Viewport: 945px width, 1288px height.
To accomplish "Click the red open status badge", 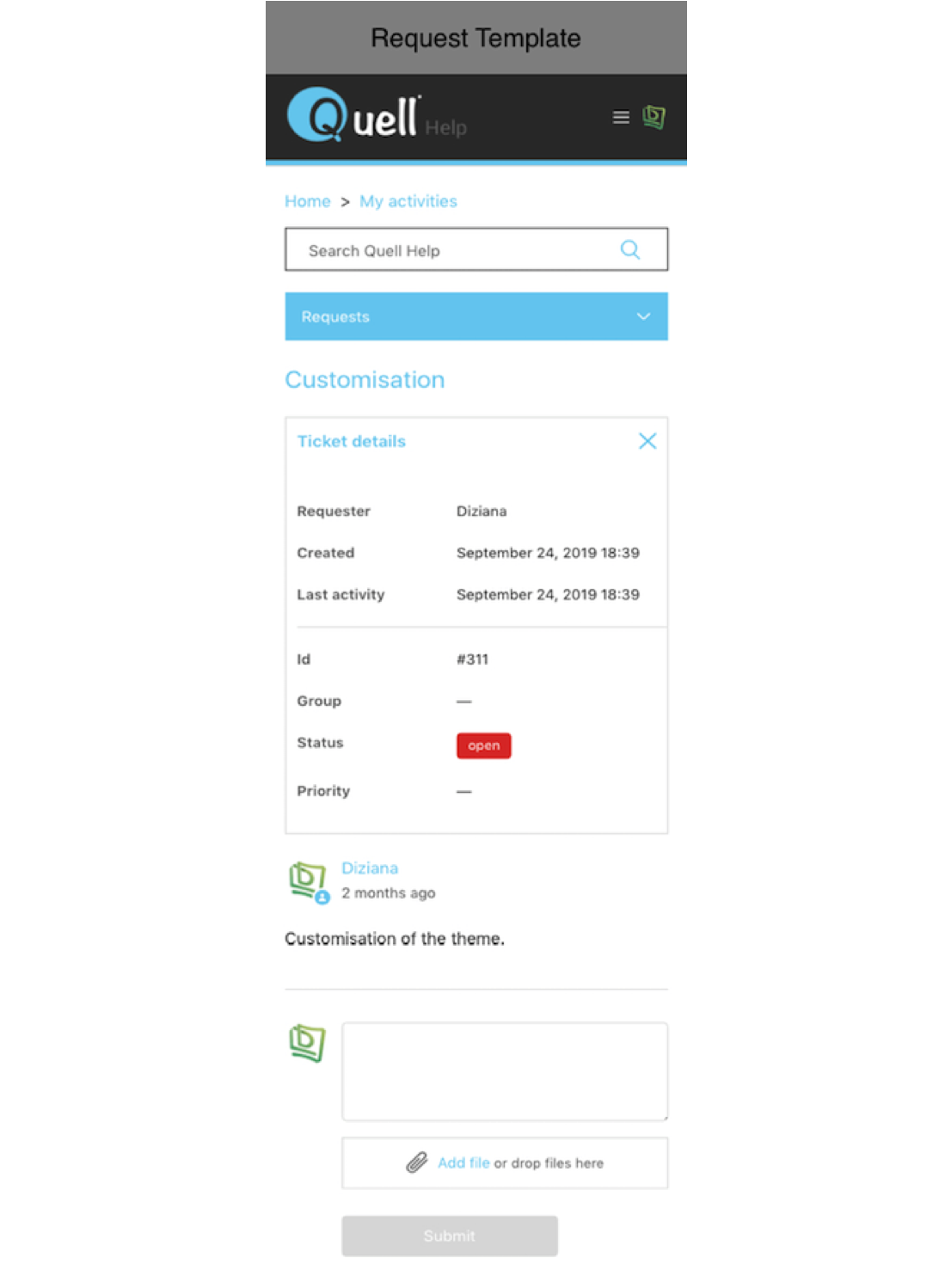I will tap(483, 745).
